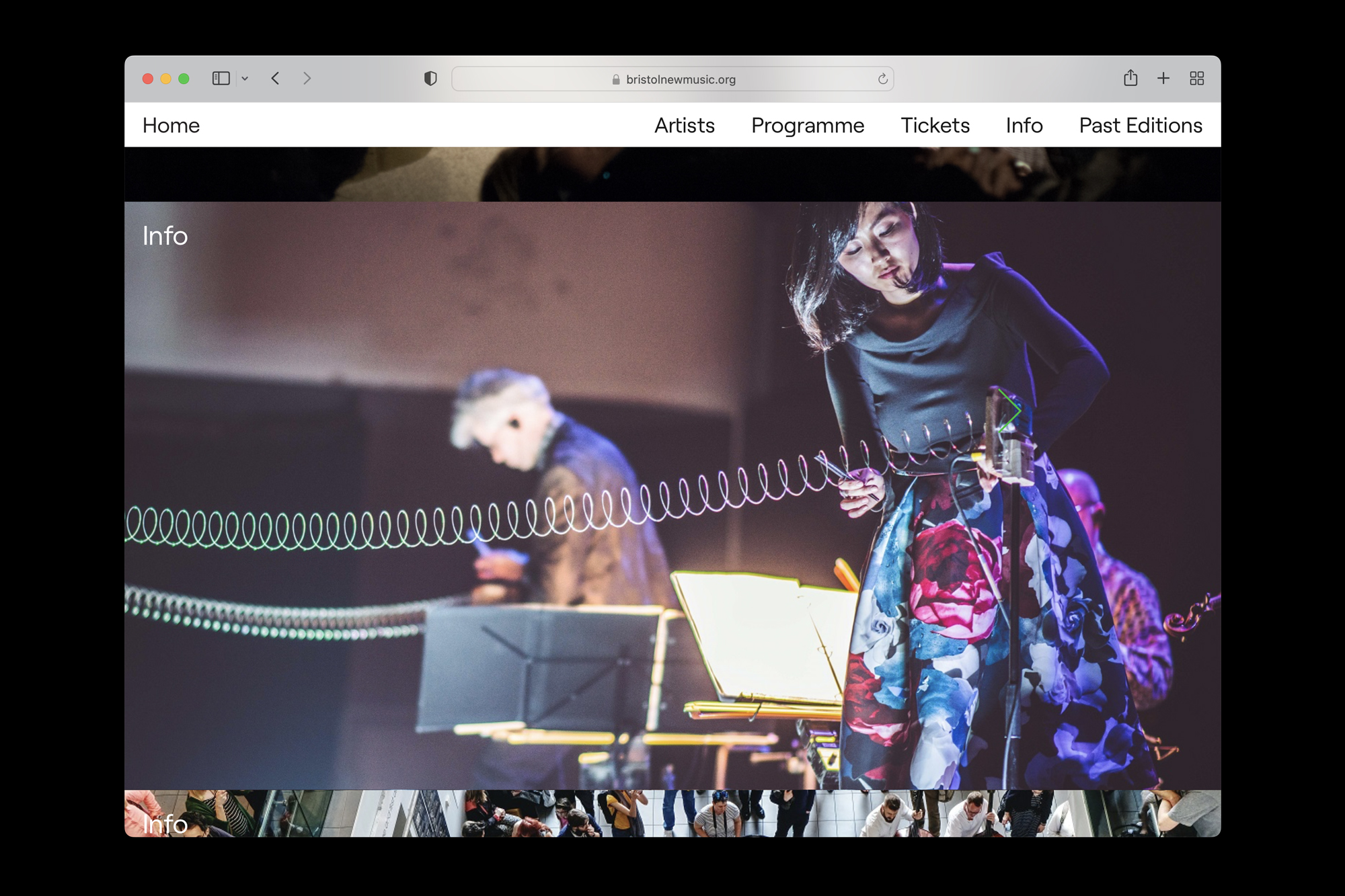Go to the Tickets page
1345x896 pixels.
tap(935, 126)
